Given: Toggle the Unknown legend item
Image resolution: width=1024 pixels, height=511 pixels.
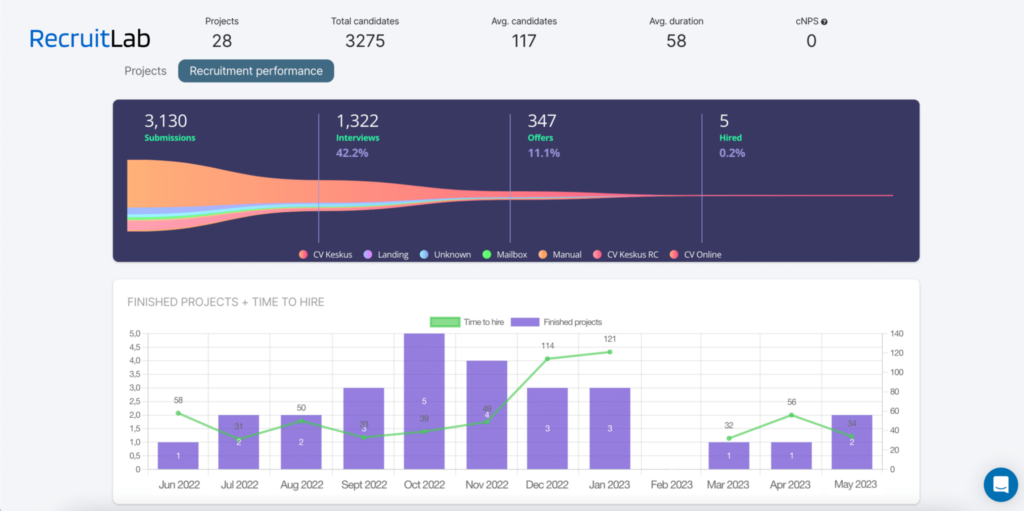Looking at the screenshot, I should point(445,254).
